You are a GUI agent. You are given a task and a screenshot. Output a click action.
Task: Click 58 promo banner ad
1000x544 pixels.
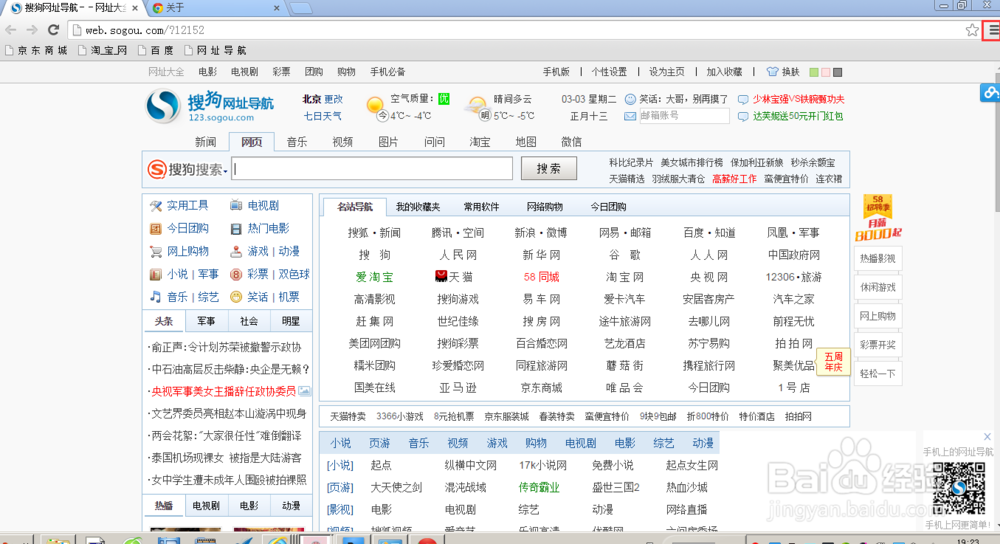[x=878, y=218]
